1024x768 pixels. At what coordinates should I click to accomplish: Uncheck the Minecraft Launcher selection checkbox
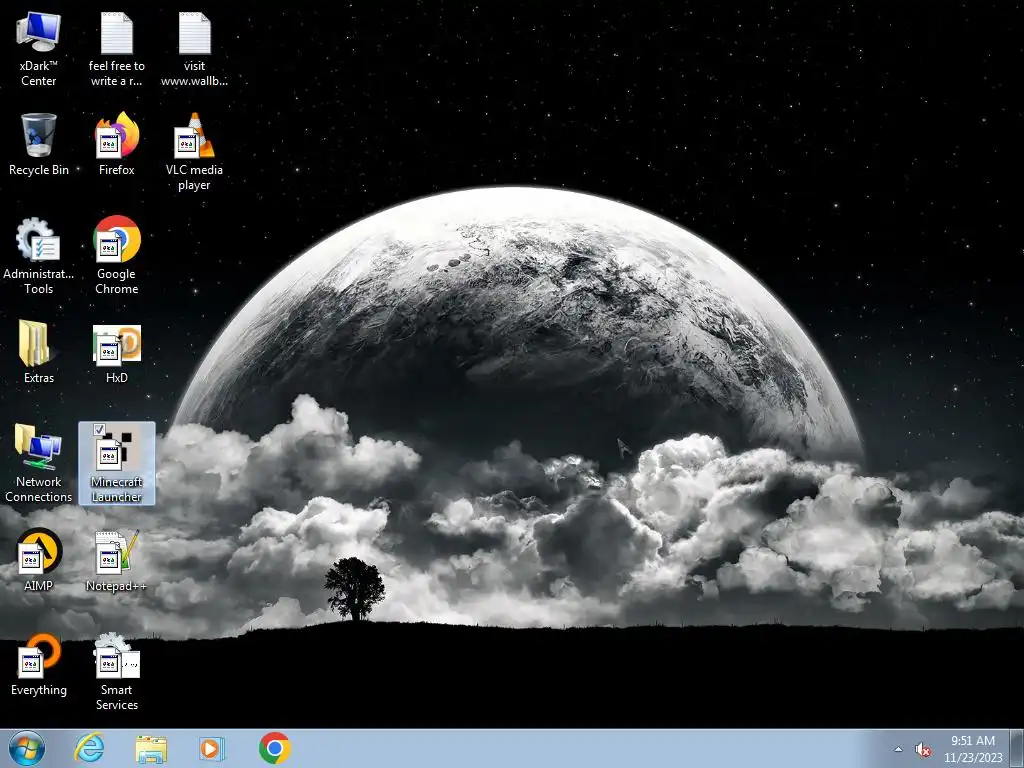pyautogui.click(x=99, y=429)
